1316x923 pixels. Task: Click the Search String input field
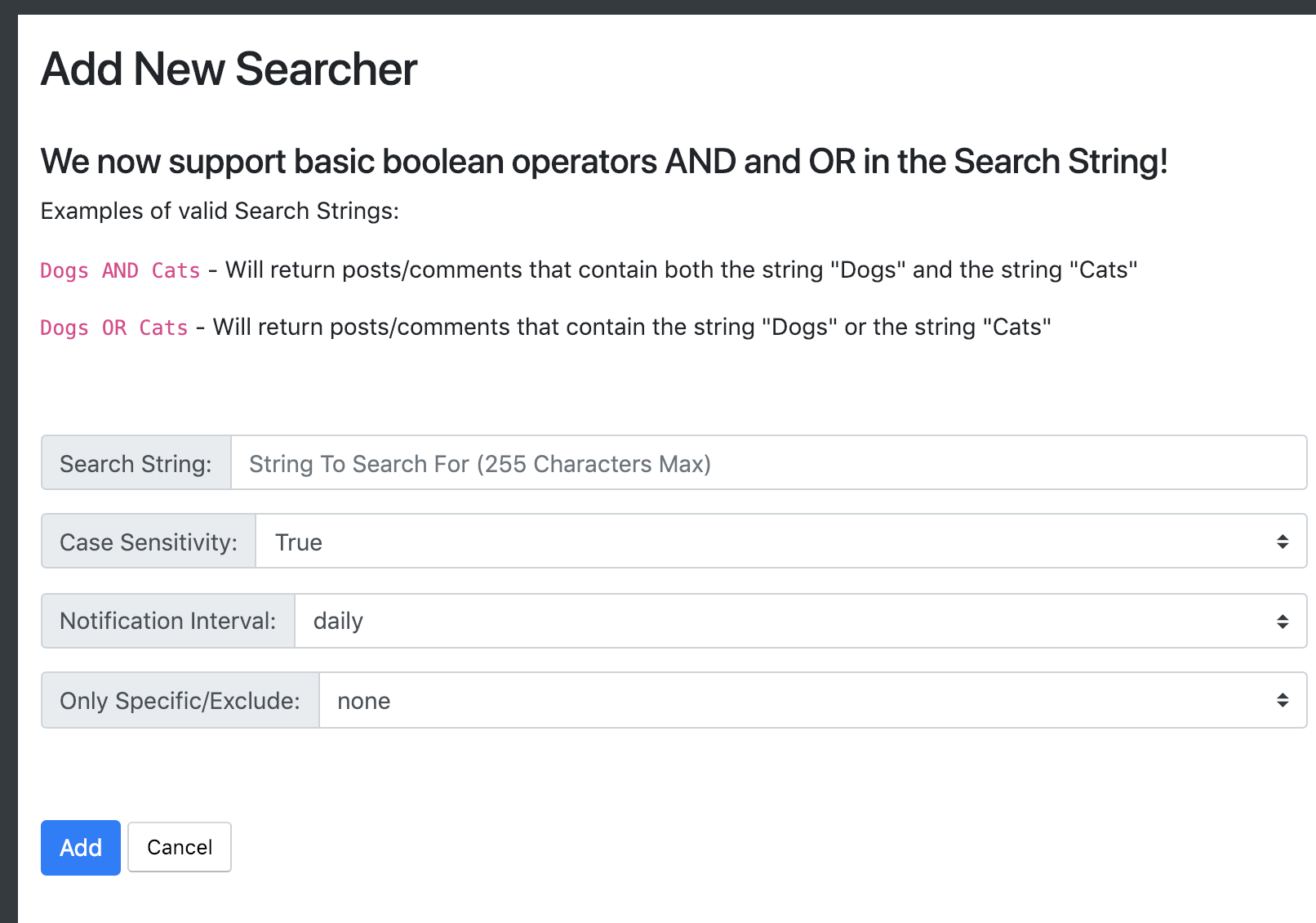pos(767,463)
